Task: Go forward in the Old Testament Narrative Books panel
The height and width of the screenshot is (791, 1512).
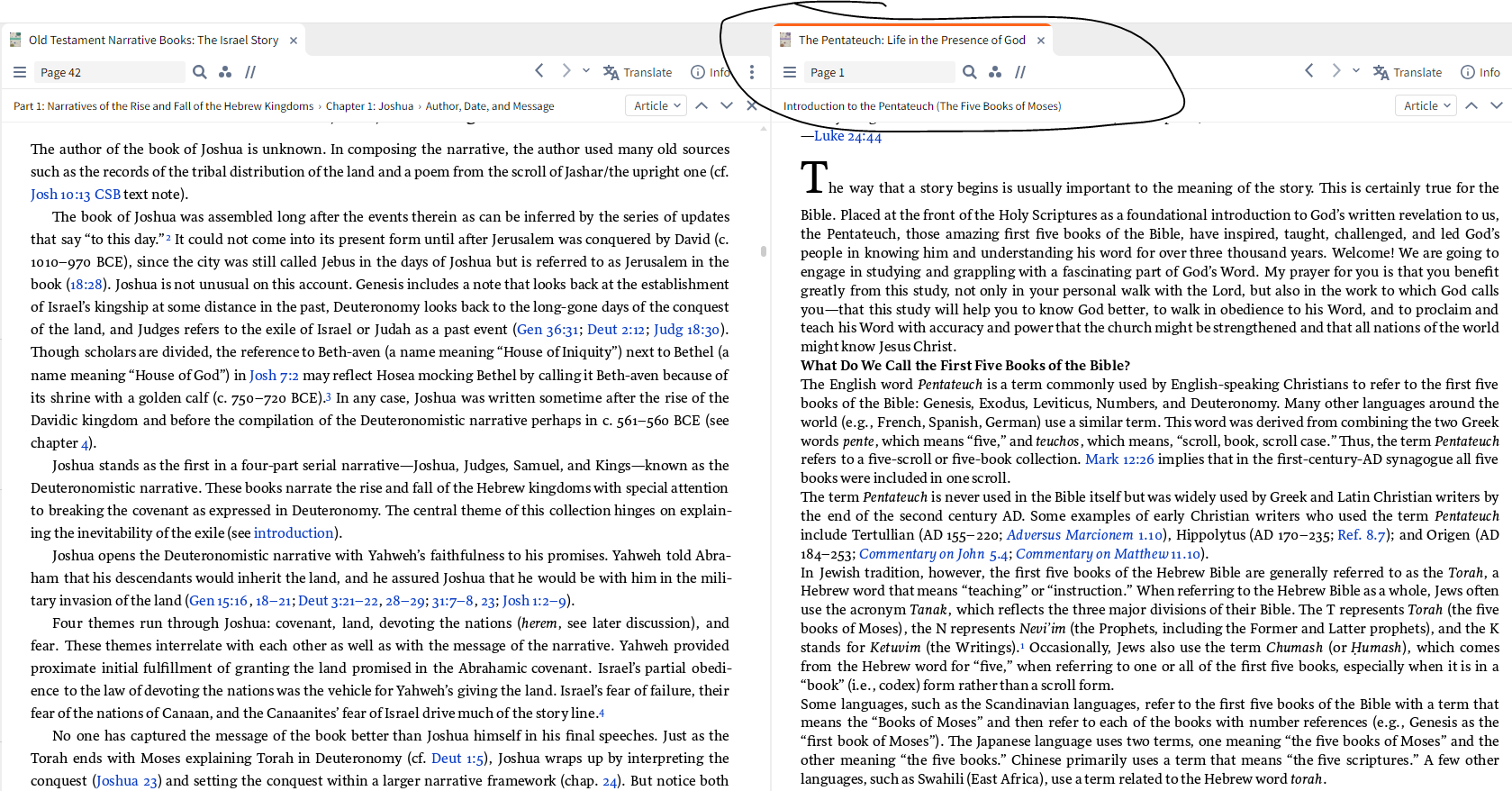Action: (566, 70)
